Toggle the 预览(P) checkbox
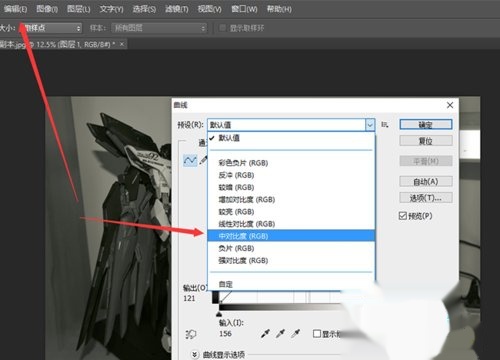The height and width of the screenshot is (360, 500). tap(403, 216)
